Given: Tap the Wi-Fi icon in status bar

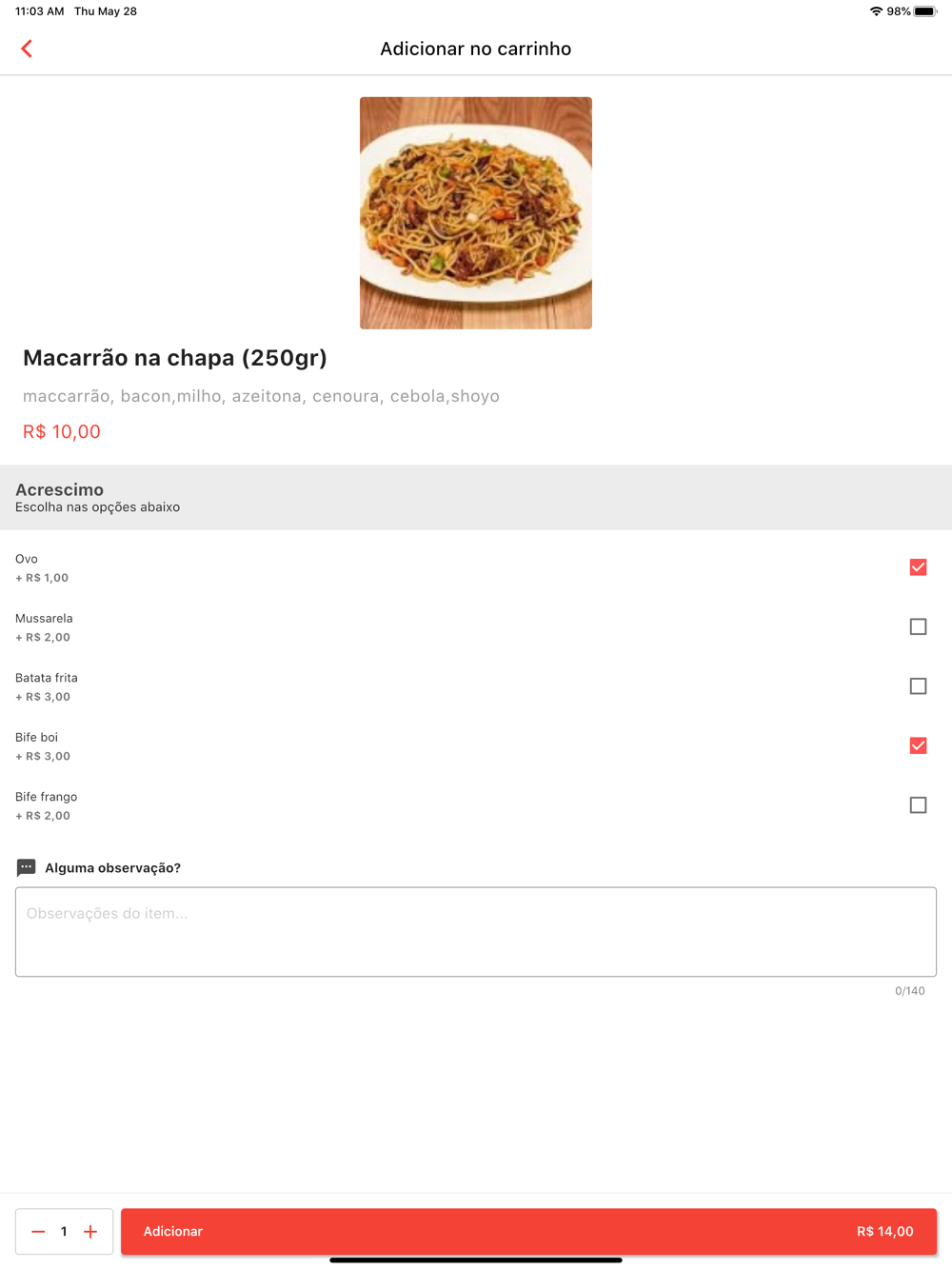Looking at the screenshot, I should click(876, 11).
